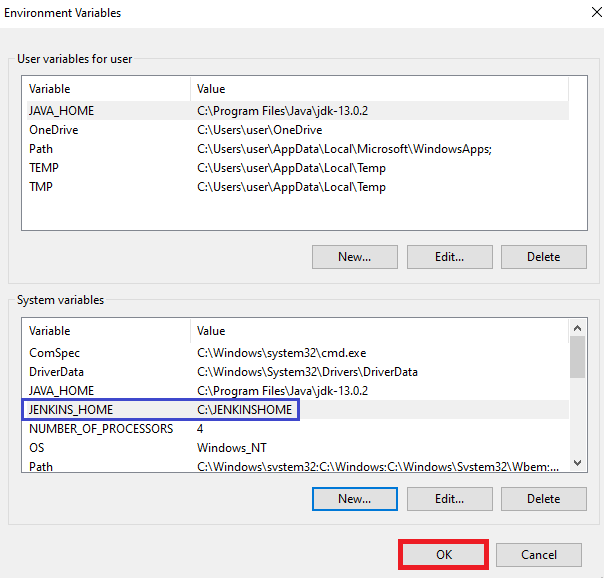Click Delete under User variables
This screenshot has width=604, height=578.
pos(544,257)
